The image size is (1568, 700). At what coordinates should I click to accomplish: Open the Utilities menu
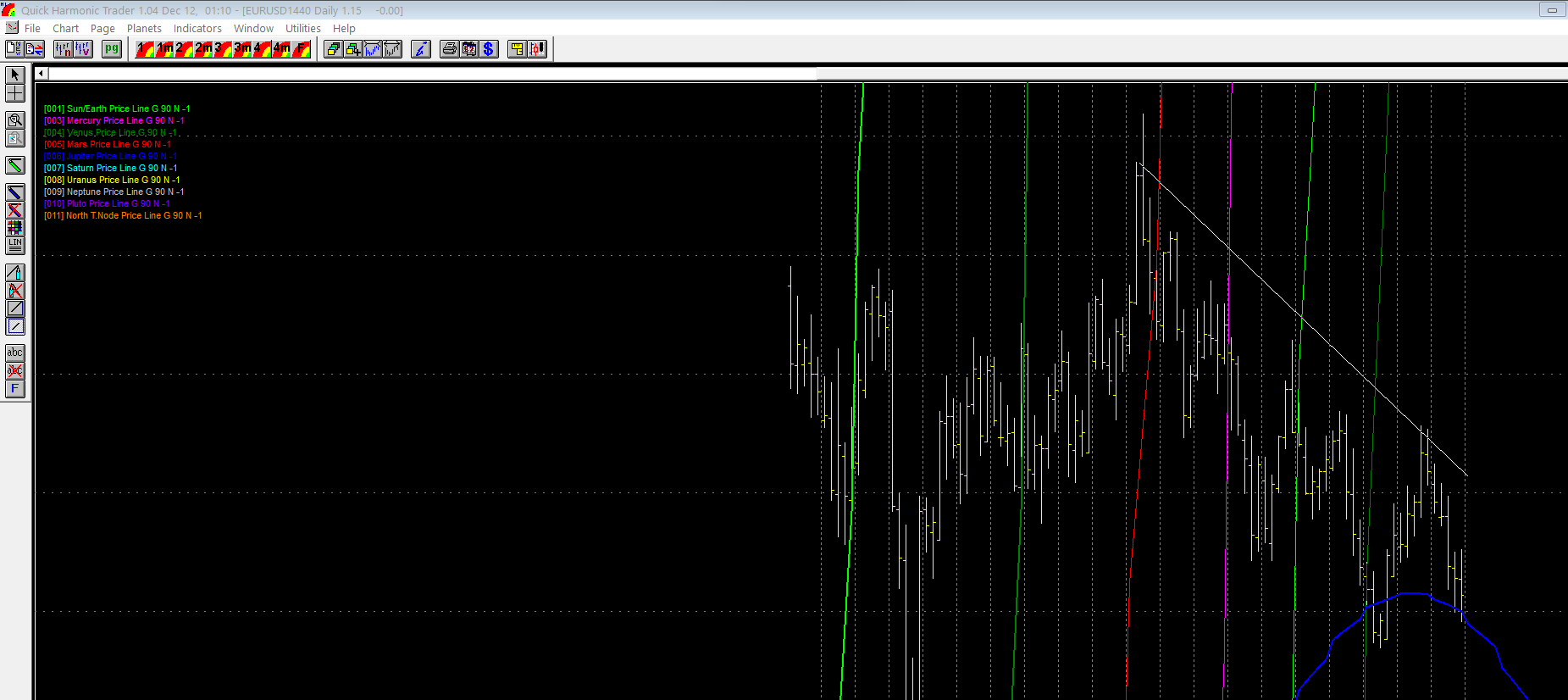pos(302,28)
